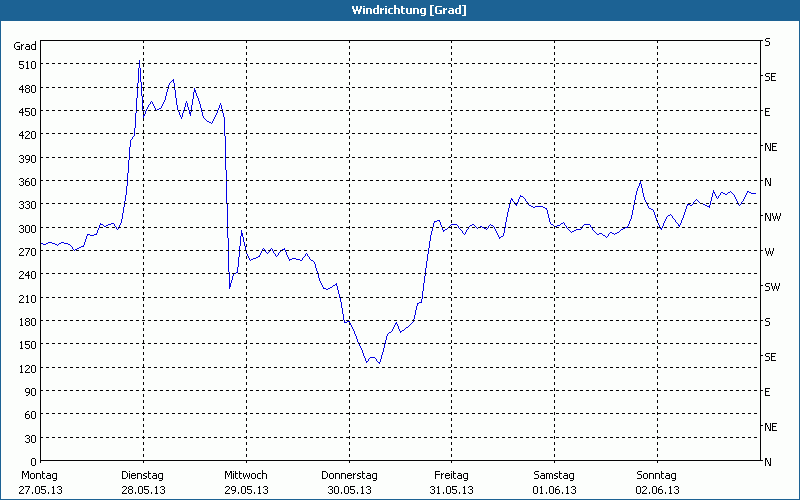Select the N compass label level with 360

point(768,182)
